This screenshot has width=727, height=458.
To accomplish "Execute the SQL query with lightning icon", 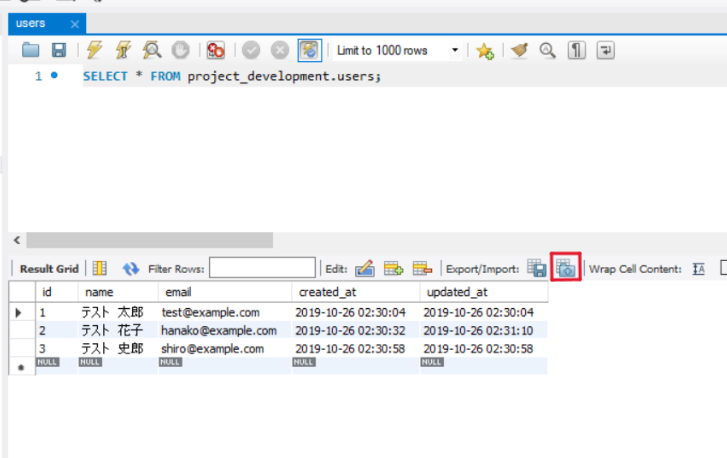I will (95, 50).
